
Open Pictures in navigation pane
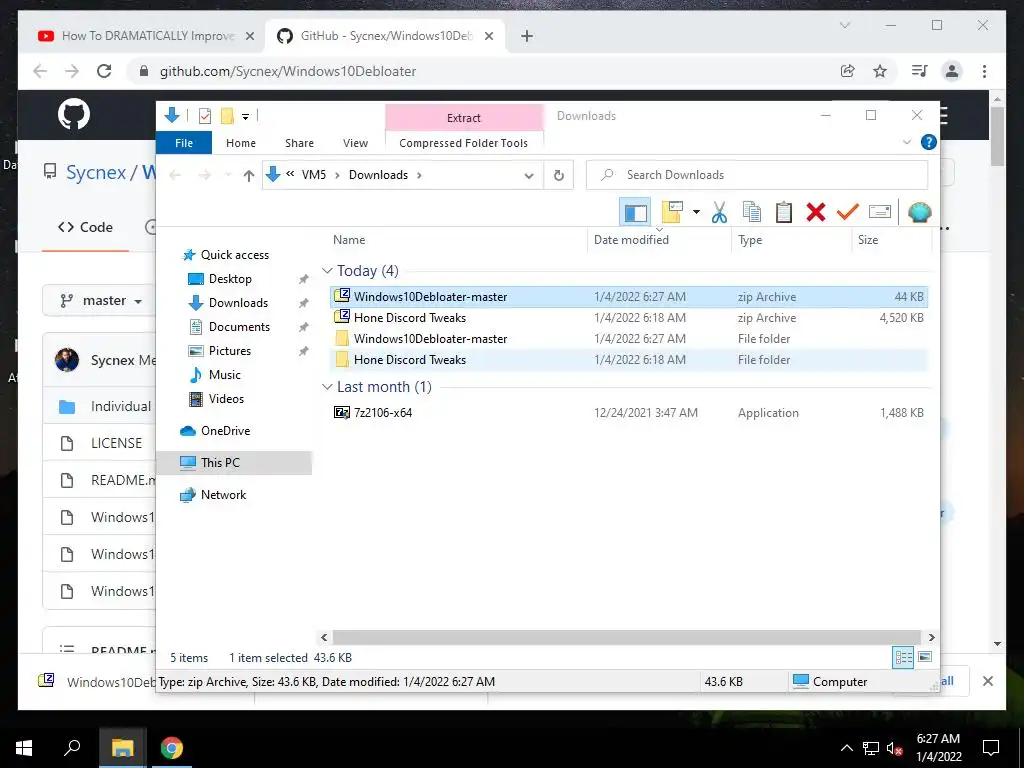[x=220, y=351]
